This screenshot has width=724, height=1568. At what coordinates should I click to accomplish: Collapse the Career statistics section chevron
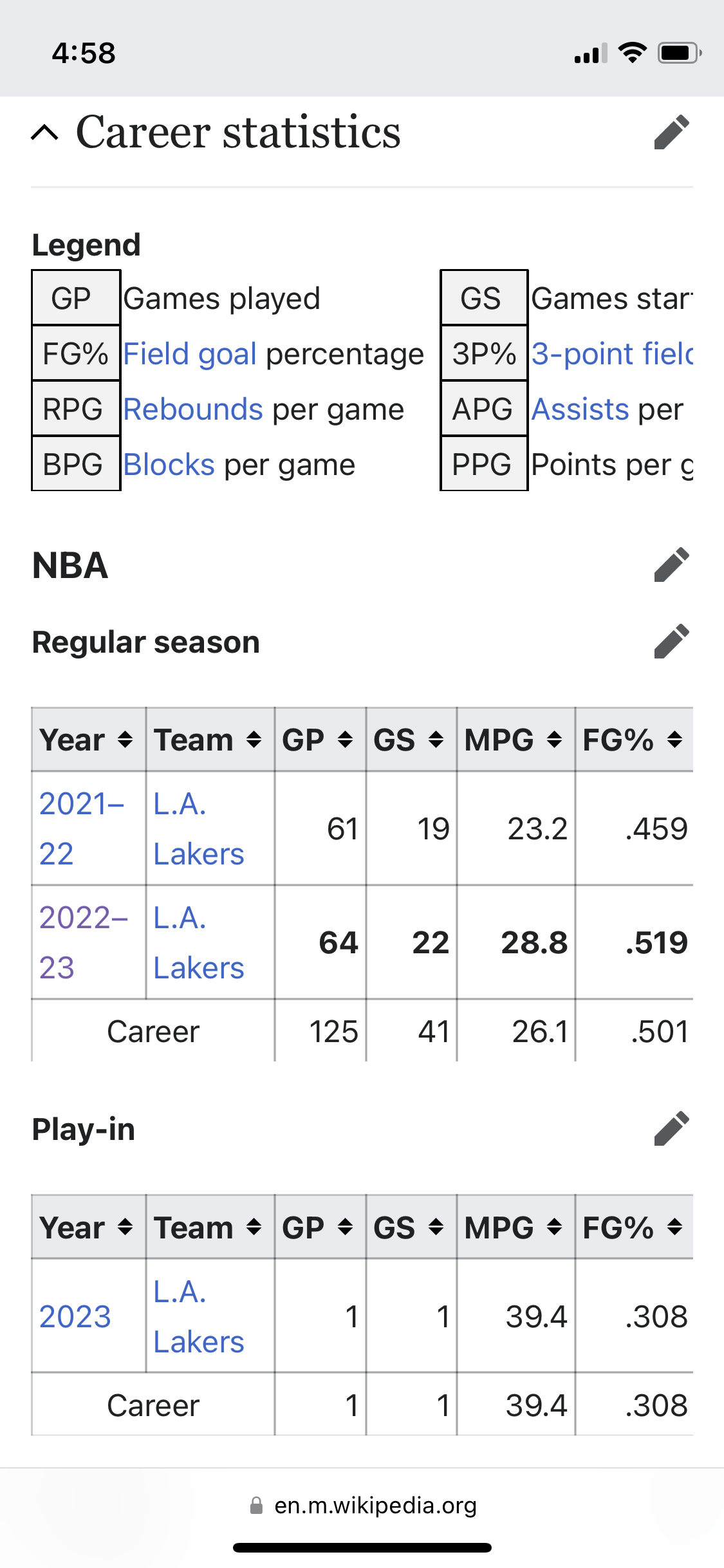(x=45, y=133)
